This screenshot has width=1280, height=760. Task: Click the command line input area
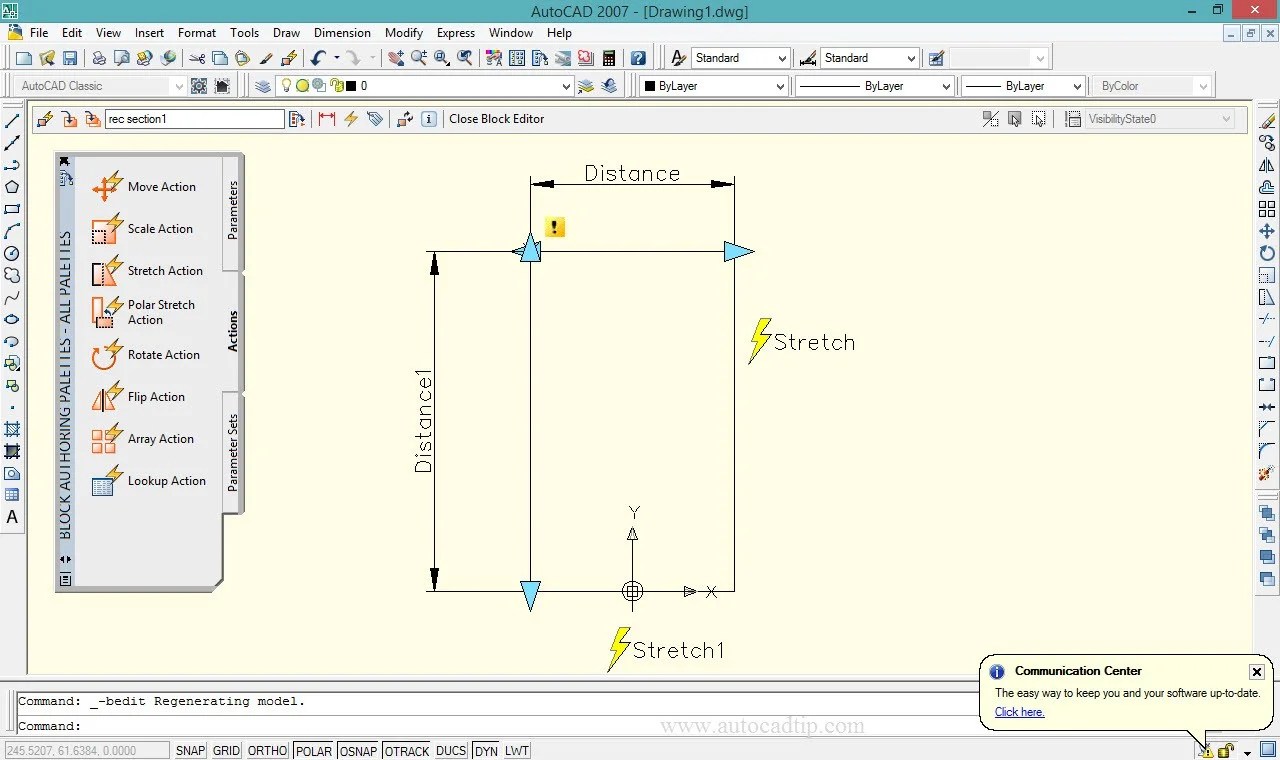coord(495,727)
